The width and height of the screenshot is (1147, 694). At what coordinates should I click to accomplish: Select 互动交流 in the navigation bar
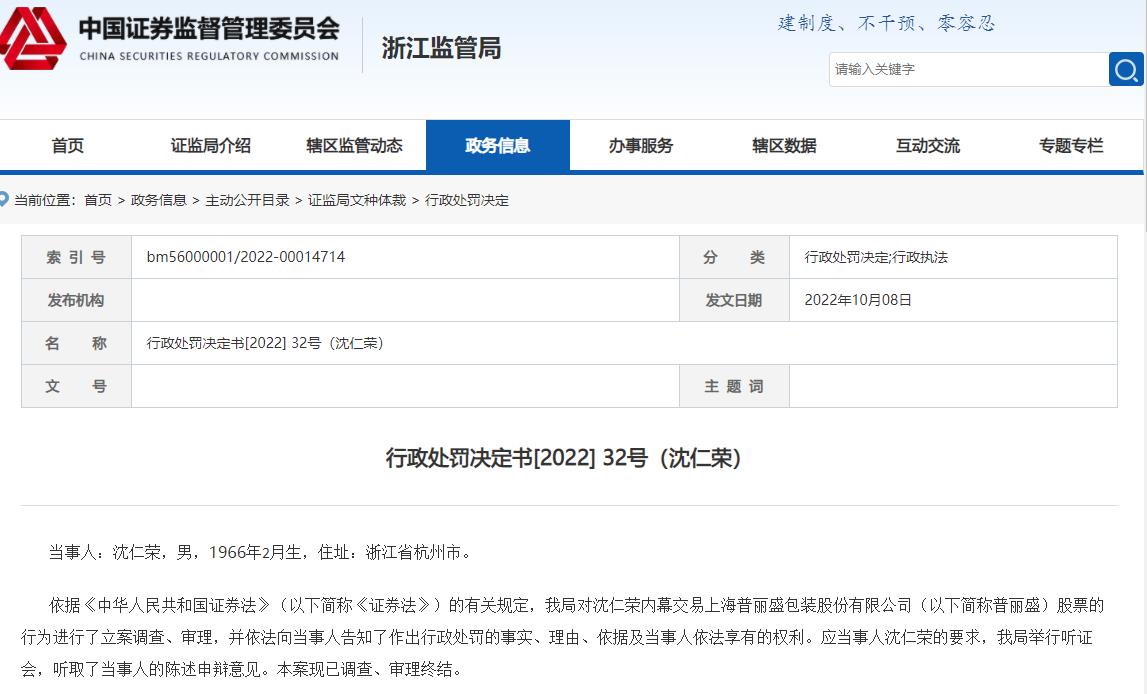pyautogui.click(x=927, y=146)
